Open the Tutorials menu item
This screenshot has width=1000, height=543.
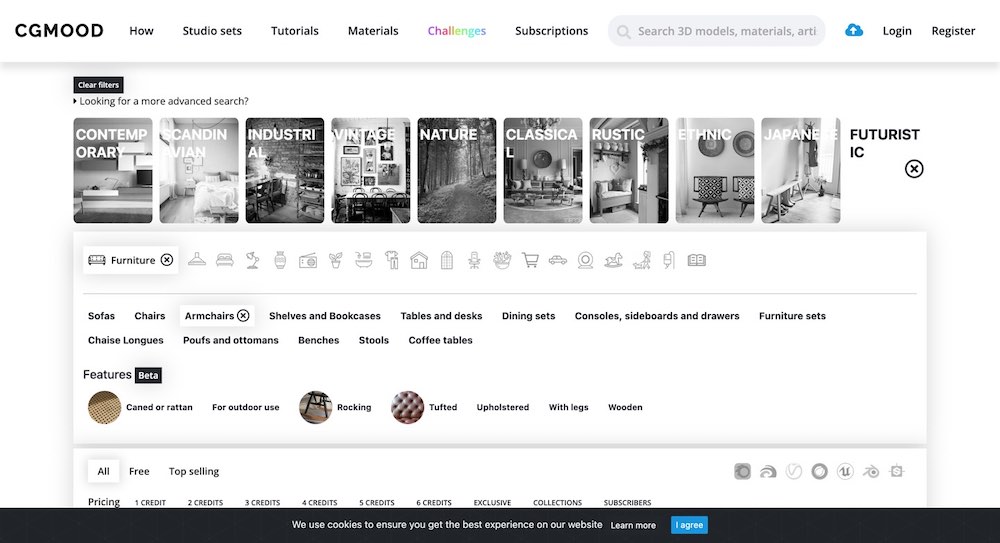(295, 31)
